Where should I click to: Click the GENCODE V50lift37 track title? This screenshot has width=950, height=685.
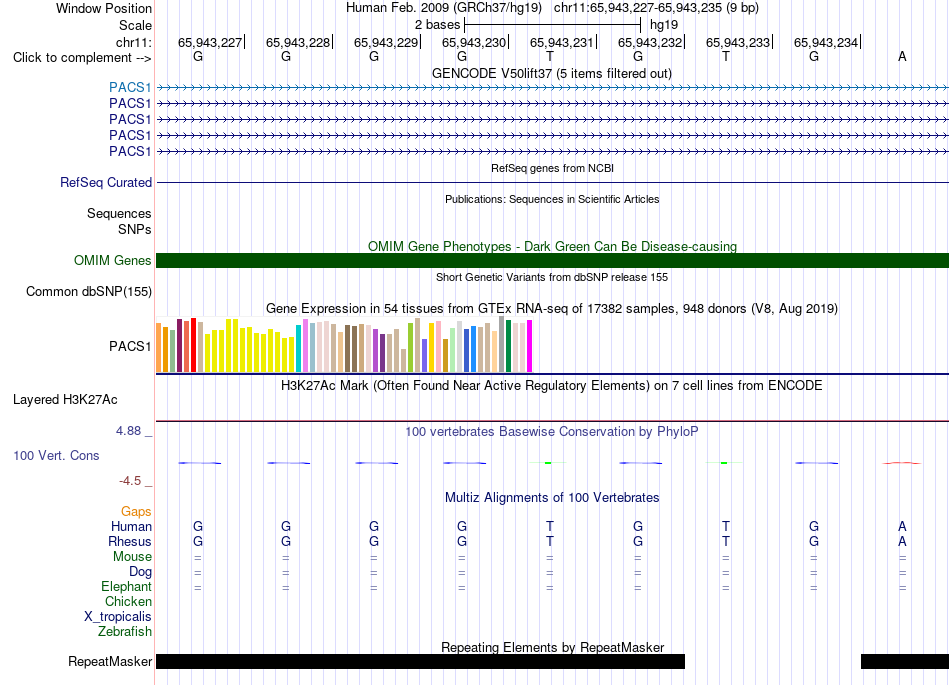click(x=552, y=74)
